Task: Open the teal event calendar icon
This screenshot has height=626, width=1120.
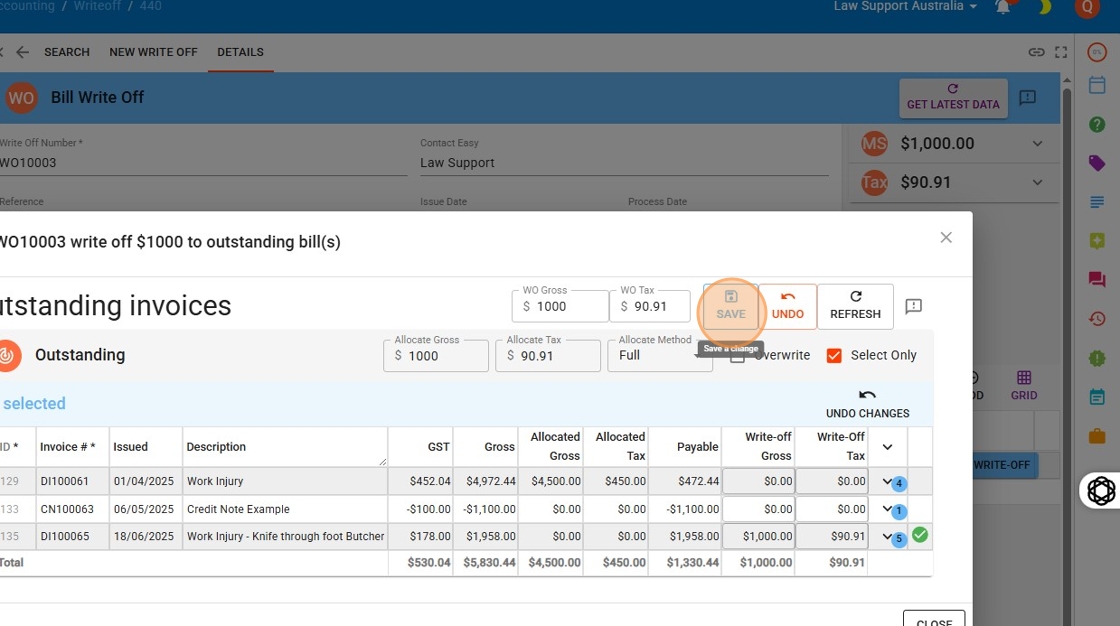Action: 1097,397
